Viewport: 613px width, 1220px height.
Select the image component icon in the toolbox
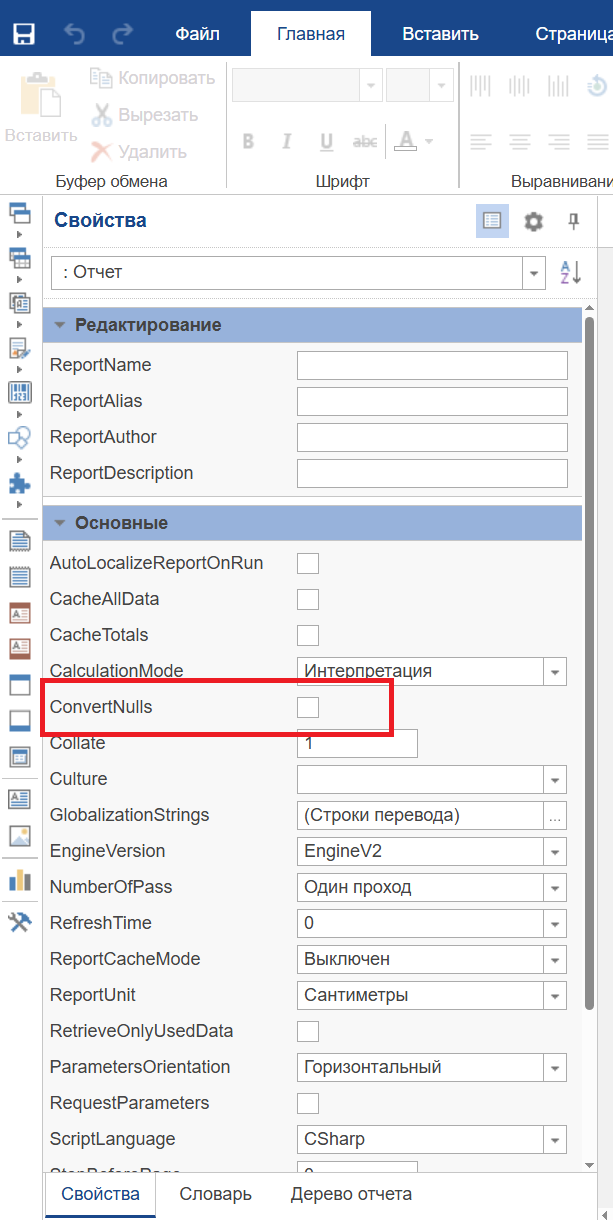[20, 835]
